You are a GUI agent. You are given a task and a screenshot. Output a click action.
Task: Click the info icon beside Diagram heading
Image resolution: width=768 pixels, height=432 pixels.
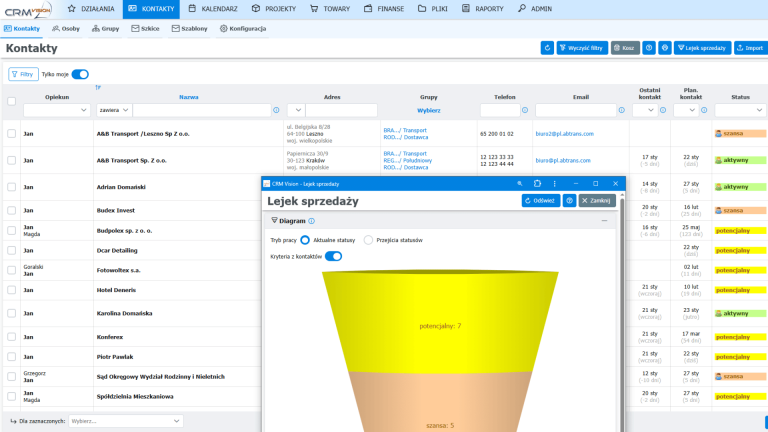click(x=312, y=221)
